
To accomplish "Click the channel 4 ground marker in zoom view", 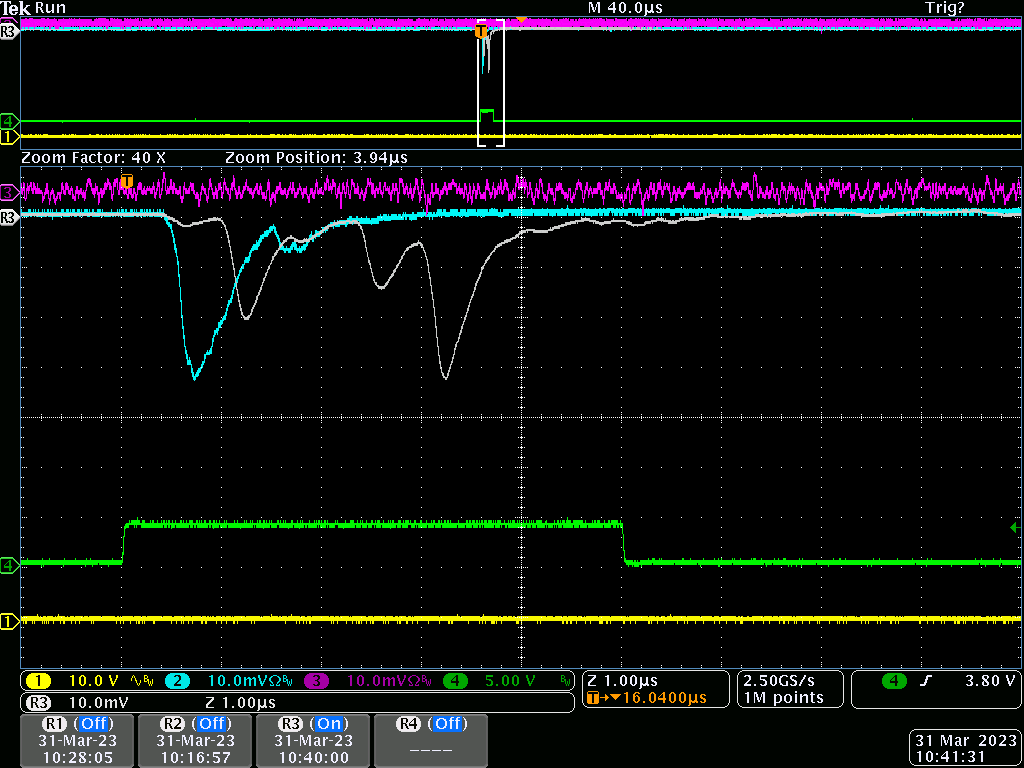I will point(10,565).
